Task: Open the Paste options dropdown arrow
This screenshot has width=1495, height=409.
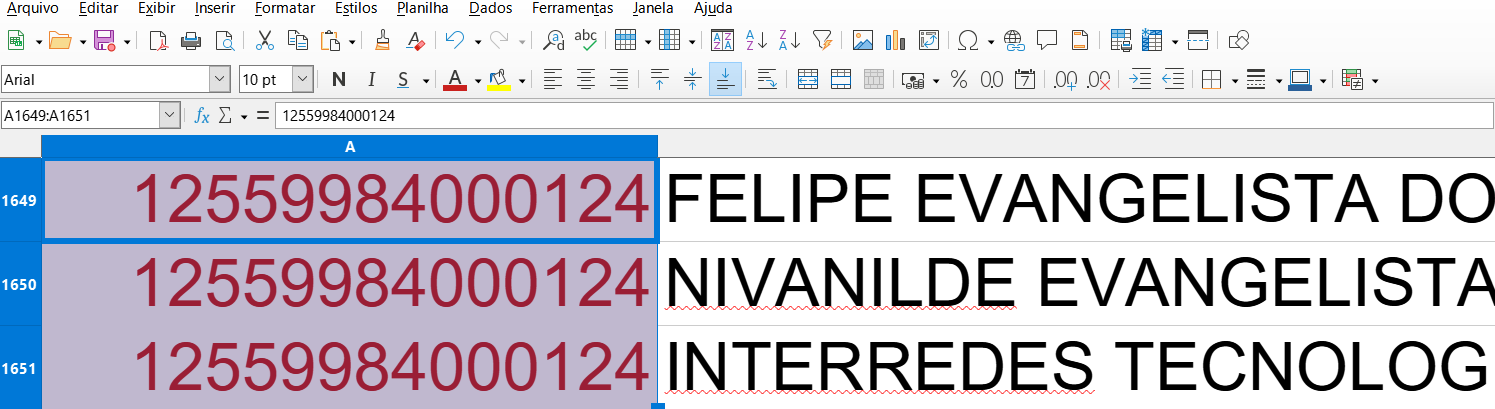Action: [x=353, y=42]
